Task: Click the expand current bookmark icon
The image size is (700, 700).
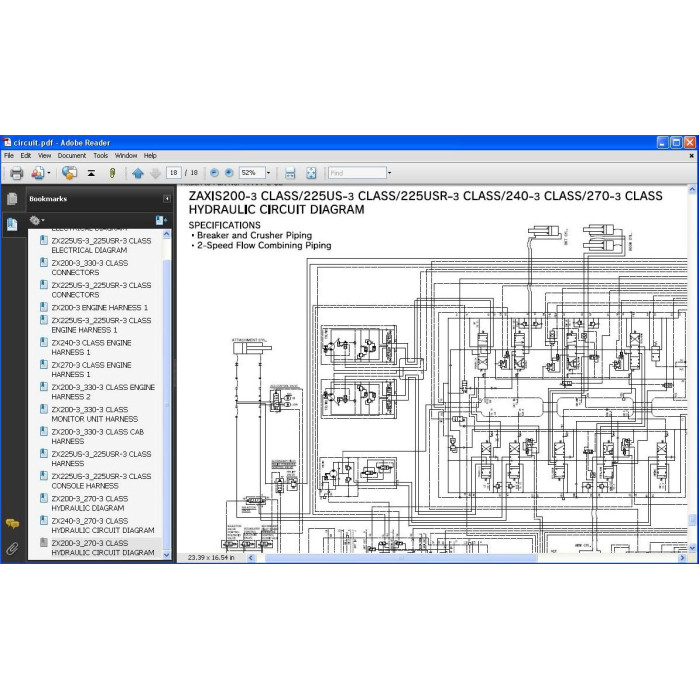Action: pyautogui.click(x=161, y=220)
